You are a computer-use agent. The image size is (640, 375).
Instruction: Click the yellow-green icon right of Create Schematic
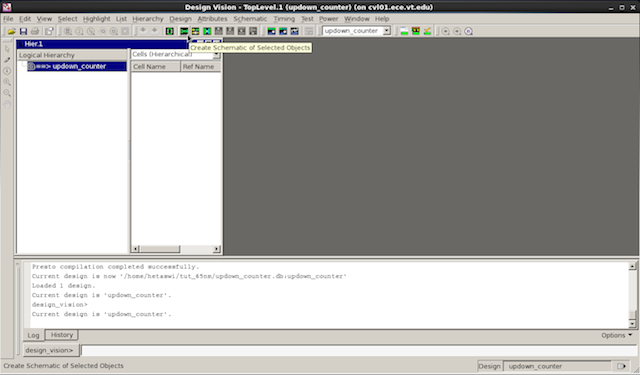pos(196,31)
